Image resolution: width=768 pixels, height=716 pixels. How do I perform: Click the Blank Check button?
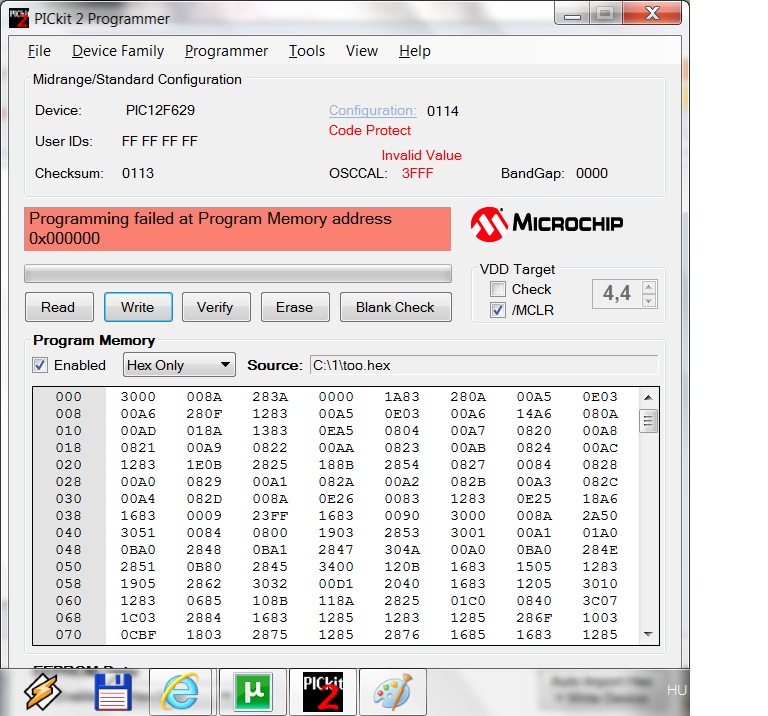[x=395, y=307]
